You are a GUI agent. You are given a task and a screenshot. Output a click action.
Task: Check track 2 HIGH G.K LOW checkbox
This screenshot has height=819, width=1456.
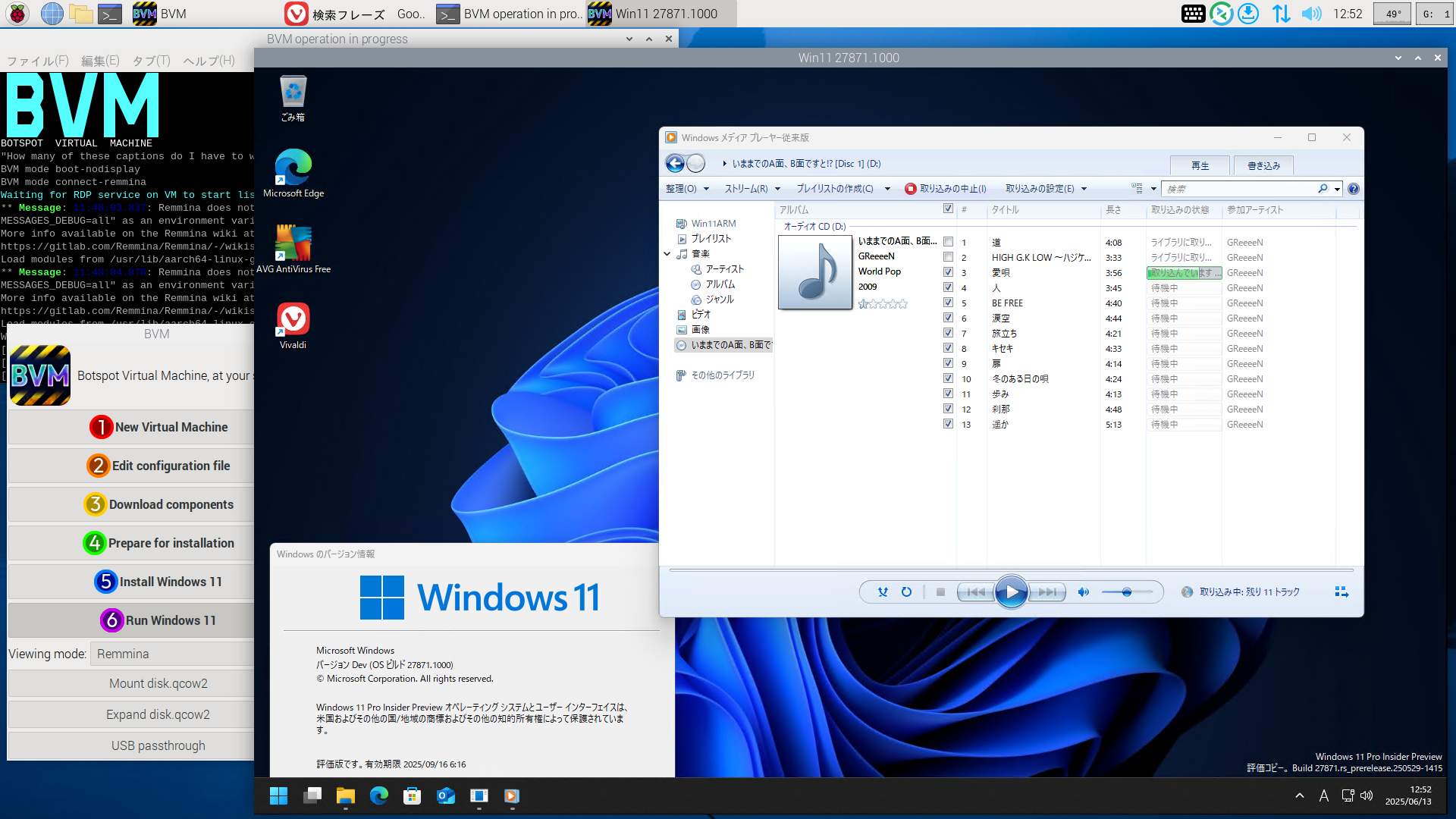[x=948, y=257]
